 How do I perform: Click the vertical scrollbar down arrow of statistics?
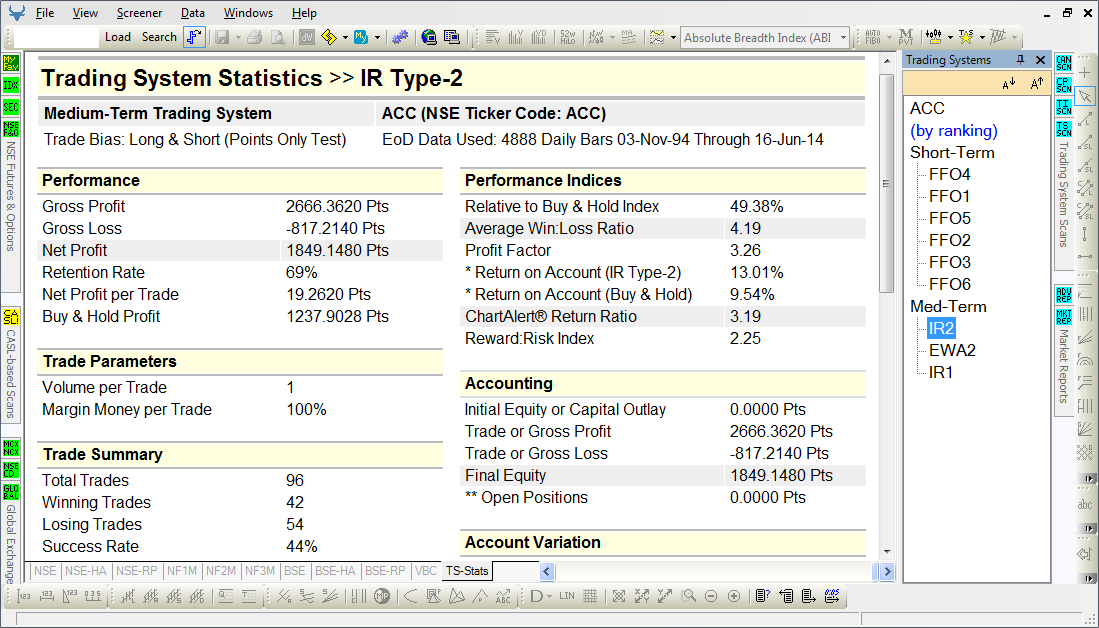[887, 552]
